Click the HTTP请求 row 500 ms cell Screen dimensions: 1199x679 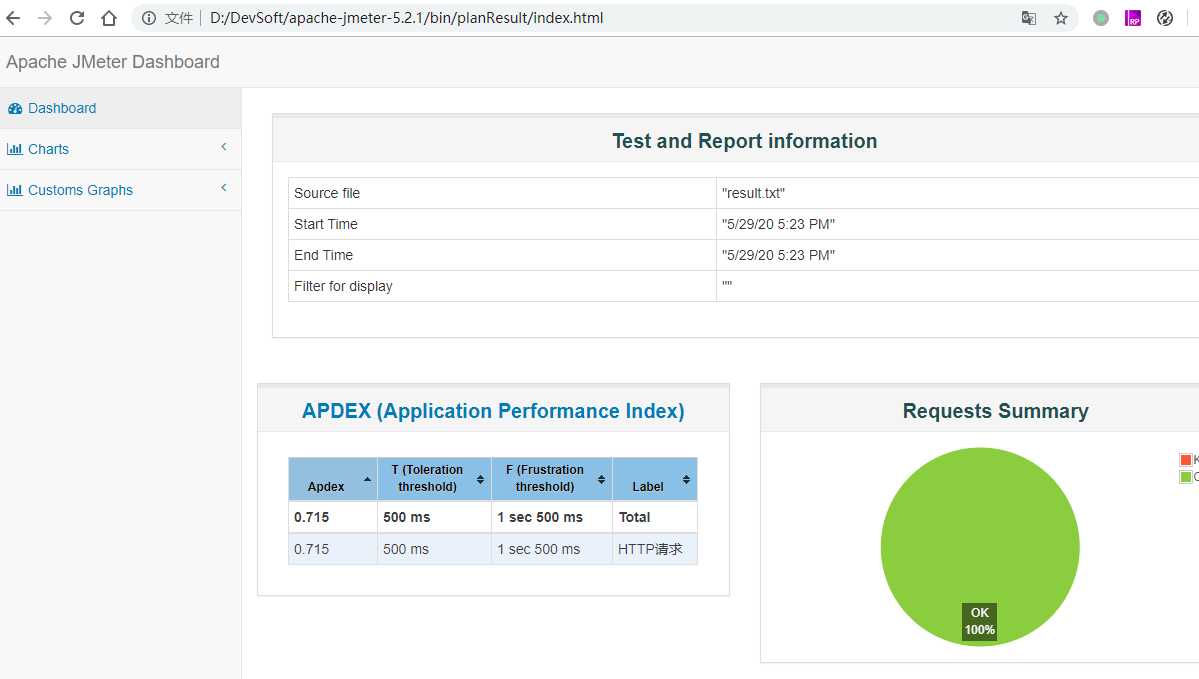tap(434, 549)
